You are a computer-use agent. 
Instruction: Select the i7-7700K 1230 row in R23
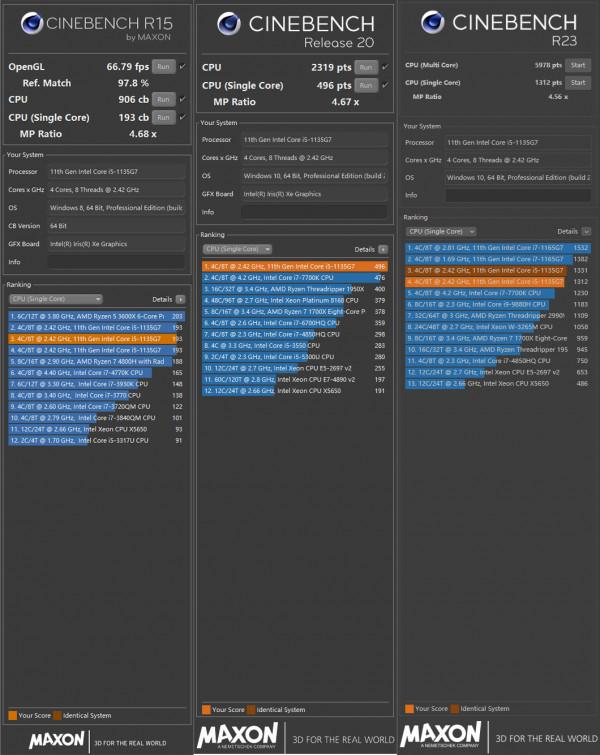coord(498,293)
